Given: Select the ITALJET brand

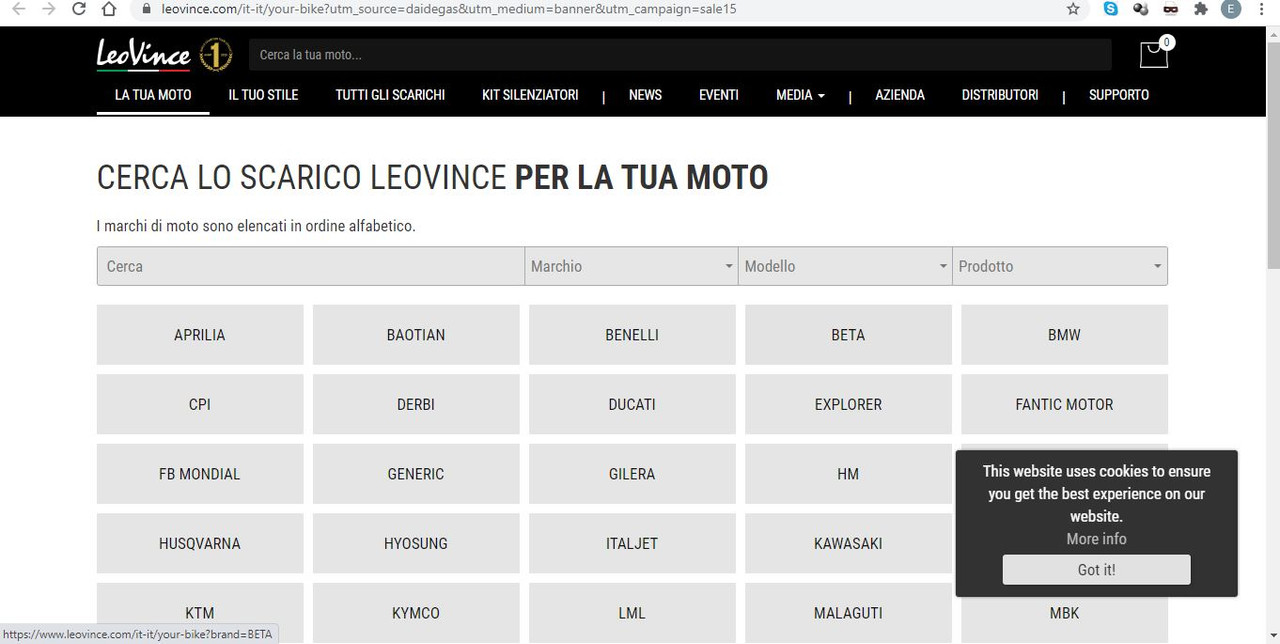Looking at the screenshot, I should click(632, 543).
